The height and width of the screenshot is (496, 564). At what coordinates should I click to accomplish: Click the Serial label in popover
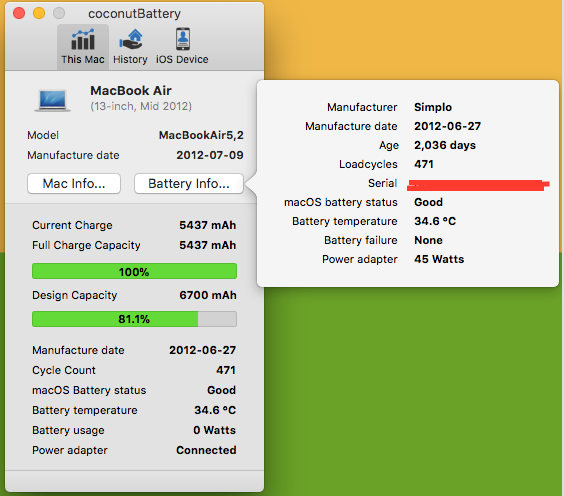click(x=383, y=183)
